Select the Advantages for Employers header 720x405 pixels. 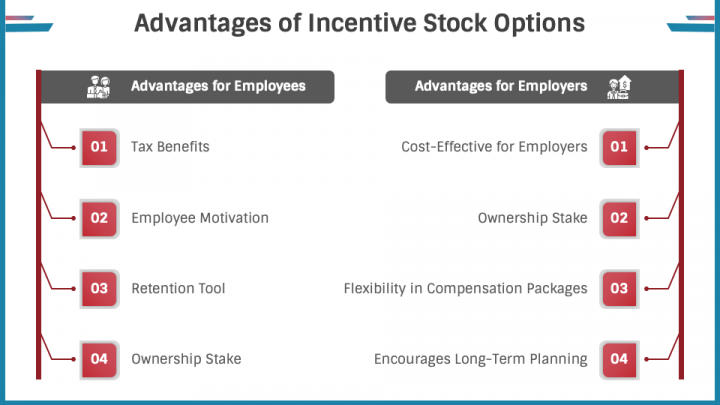(532, 87)
